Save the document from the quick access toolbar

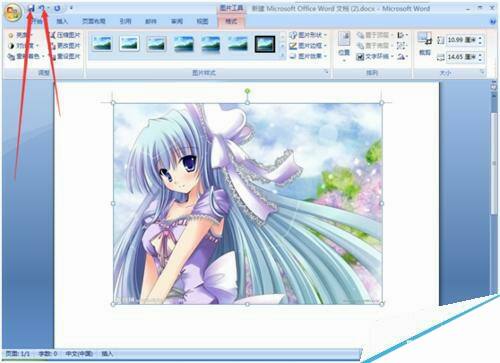pyautogui.click(x=31, y=8)
